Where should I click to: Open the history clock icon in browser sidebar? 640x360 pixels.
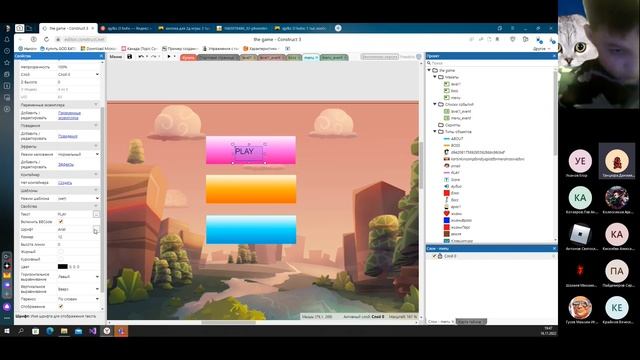7,51
